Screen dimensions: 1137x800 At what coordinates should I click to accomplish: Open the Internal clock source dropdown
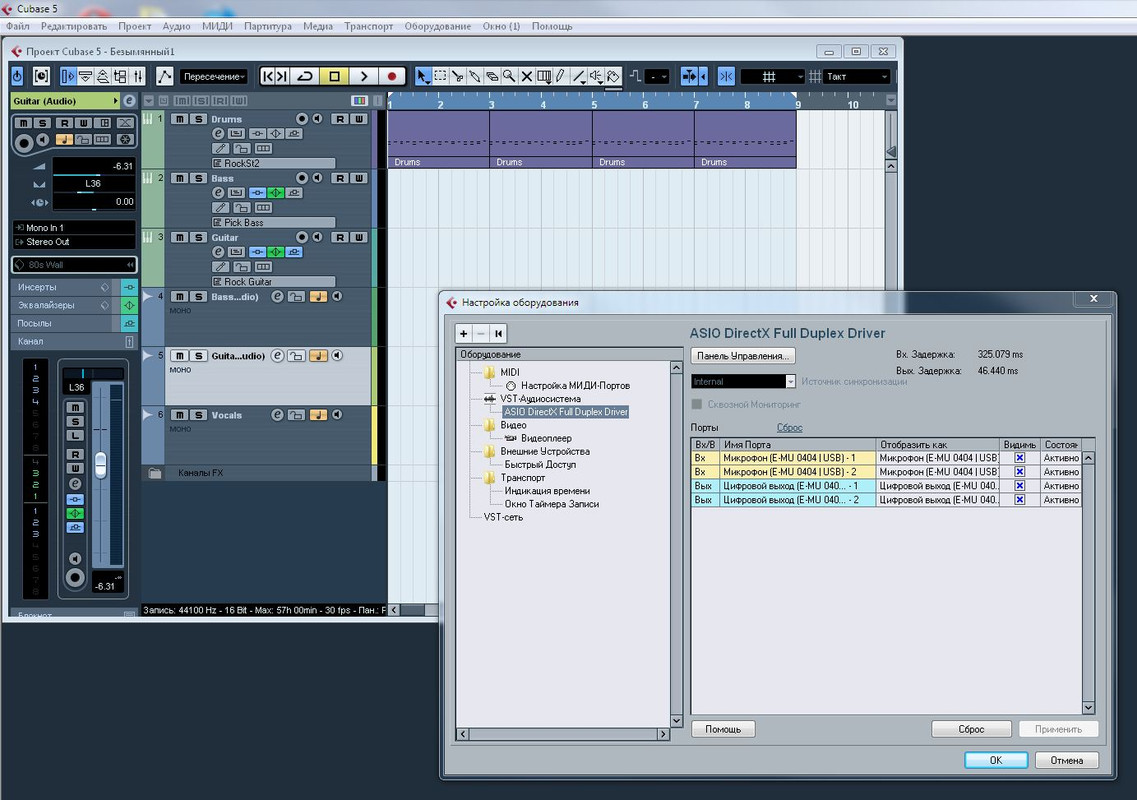743,382
